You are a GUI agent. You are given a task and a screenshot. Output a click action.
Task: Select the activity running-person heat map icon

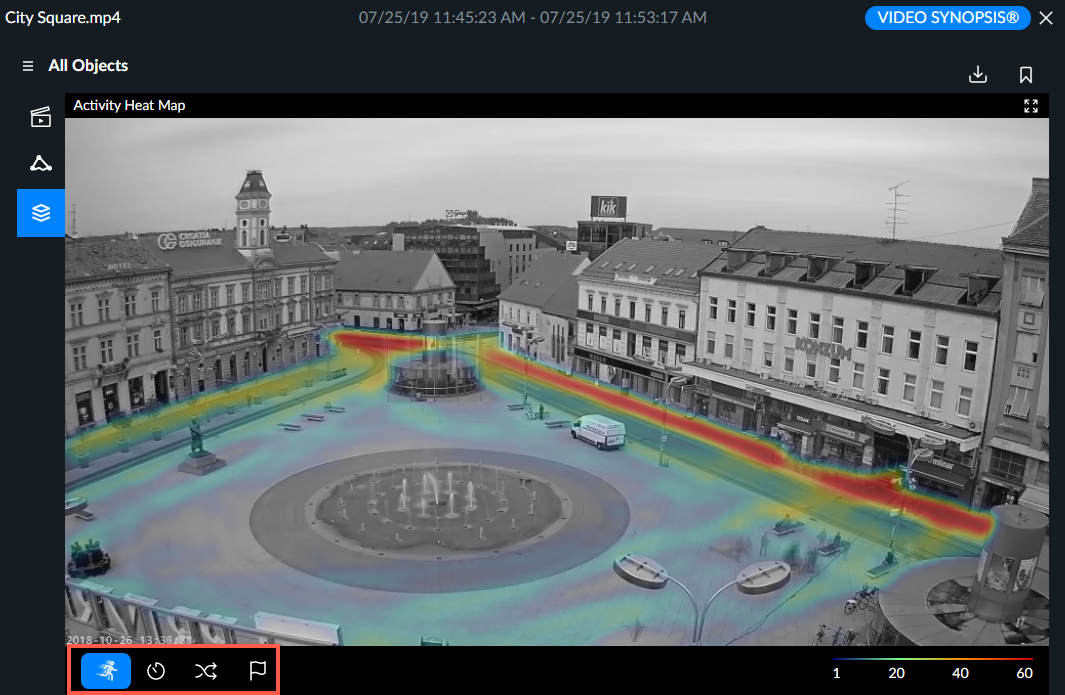point(106,671)
